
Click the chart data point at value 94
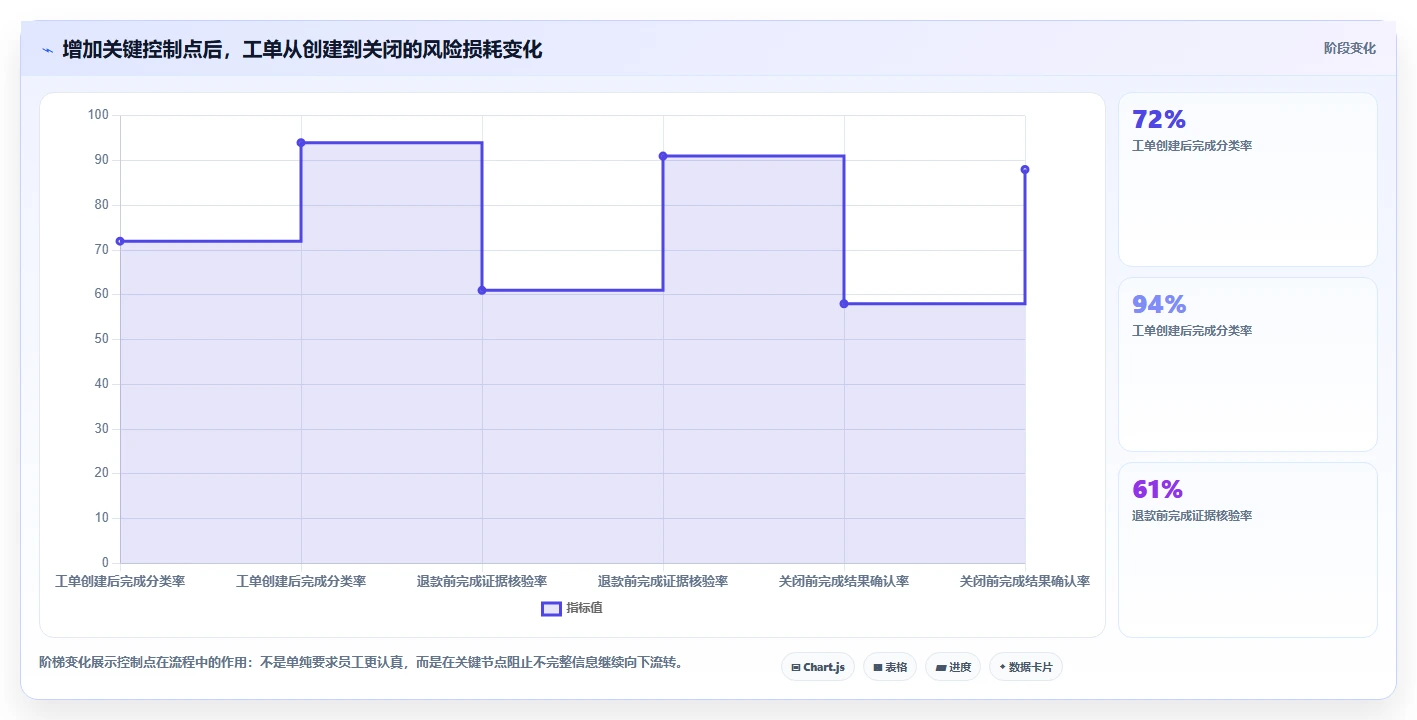tap(301, 143)
